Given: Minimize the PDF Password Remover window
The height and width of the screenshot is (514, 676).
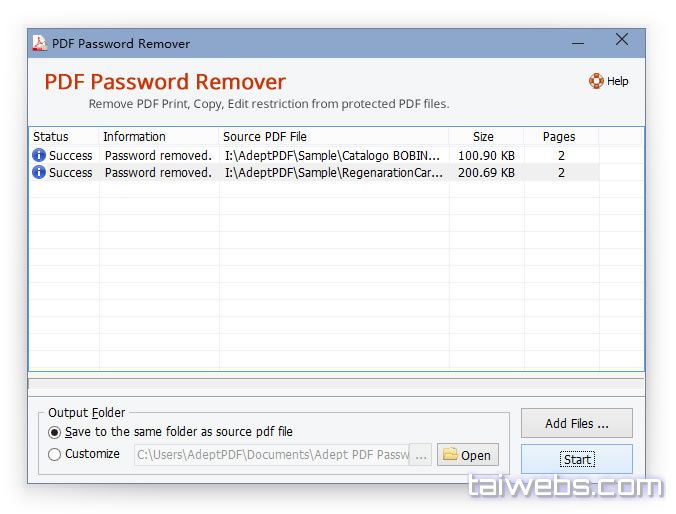Looking at the screenshot, I should (x=578, y=43).
